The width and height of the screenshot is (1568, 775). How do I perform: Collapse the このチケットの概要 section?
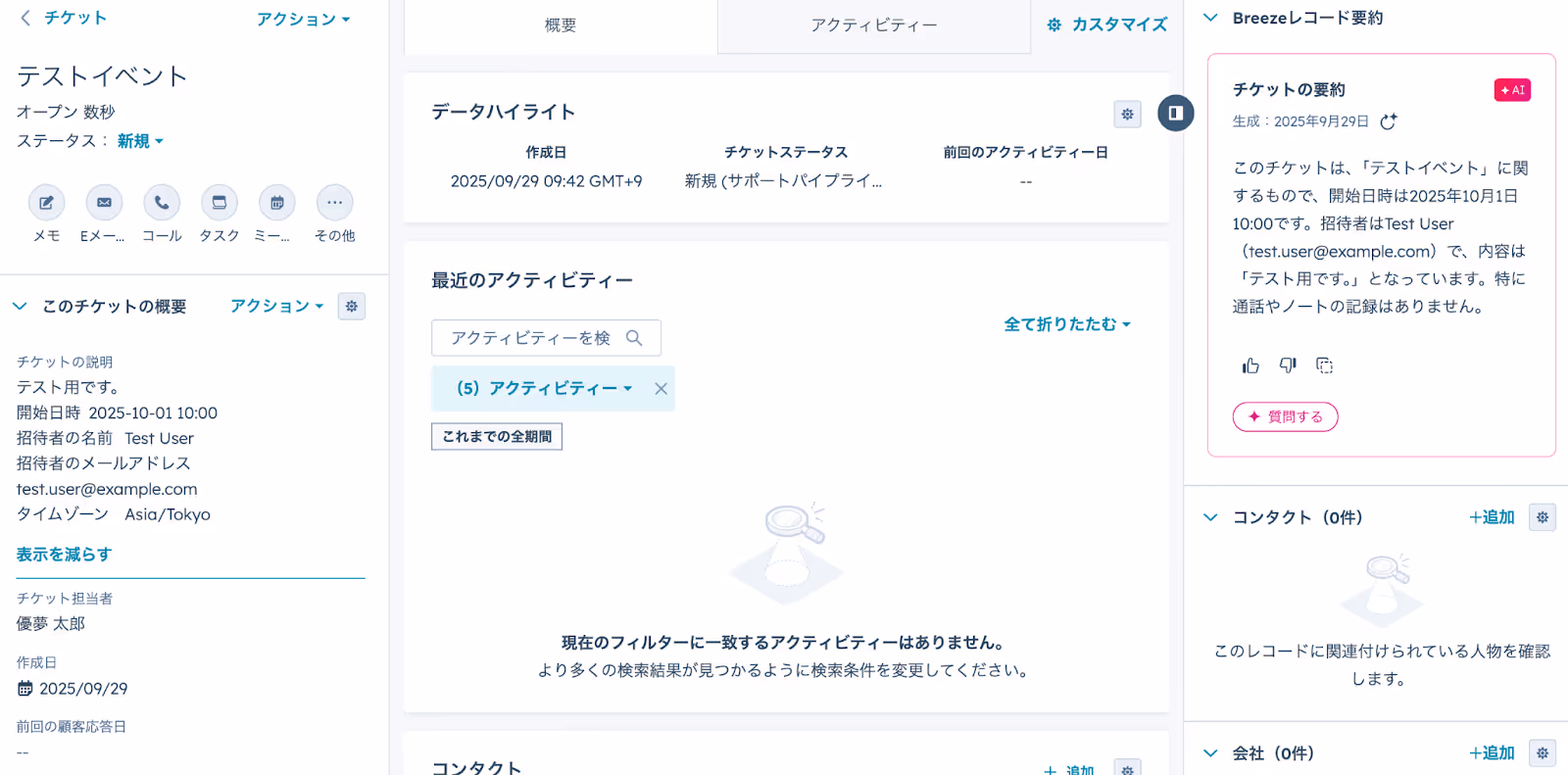click(x=20, y=307)
